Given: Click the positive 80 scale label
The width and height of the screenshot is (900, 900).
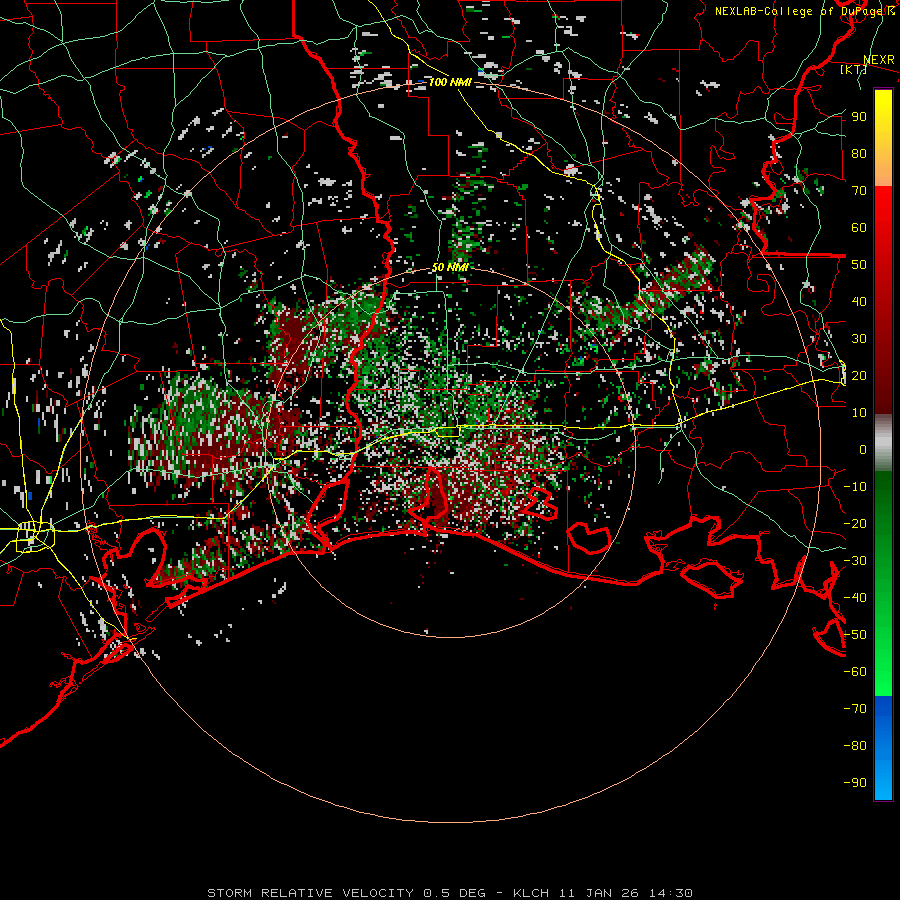Looking at the screenshot, I should (x=859, y=153).
